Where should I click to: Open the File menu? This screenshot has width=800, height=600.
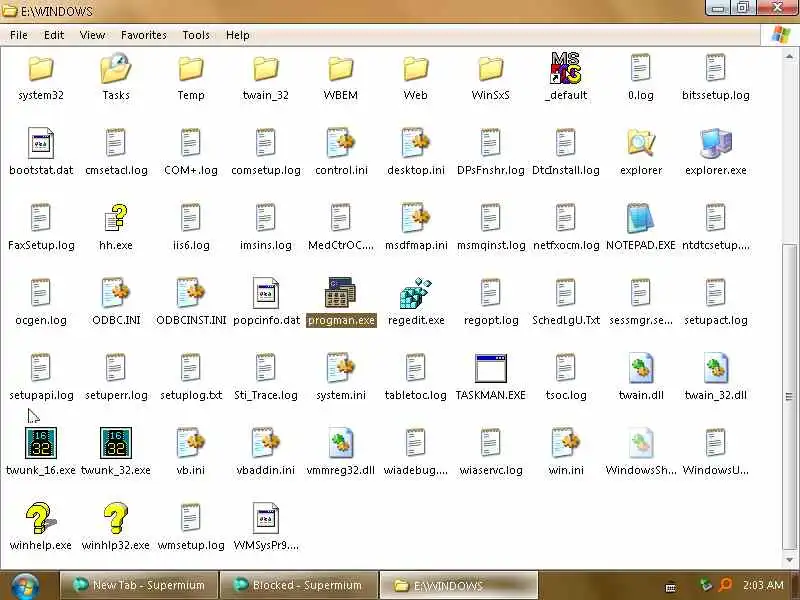pyautogui.click(x=19, y=35)
